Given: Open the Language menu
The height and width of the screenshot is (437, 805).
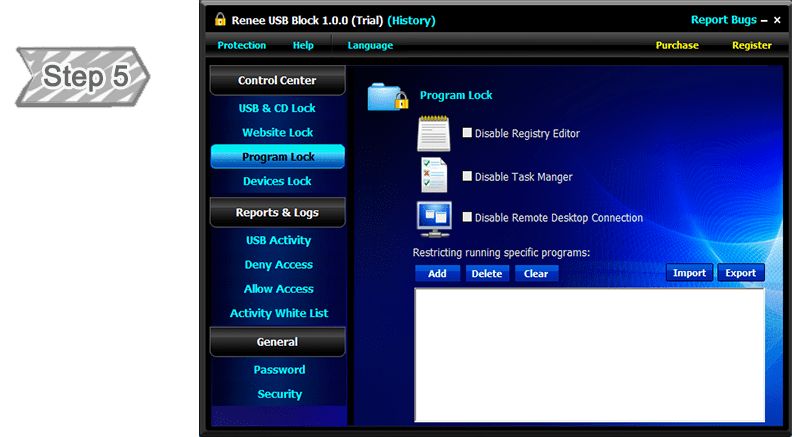Looking at the screenshot, I should coord(370,45).
